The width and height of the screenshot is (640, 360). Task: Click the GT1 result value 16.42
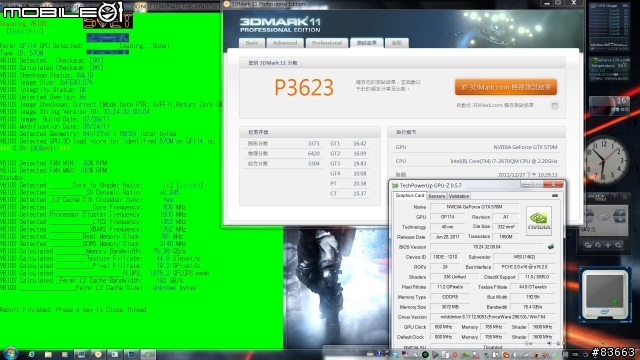point(360,144)
